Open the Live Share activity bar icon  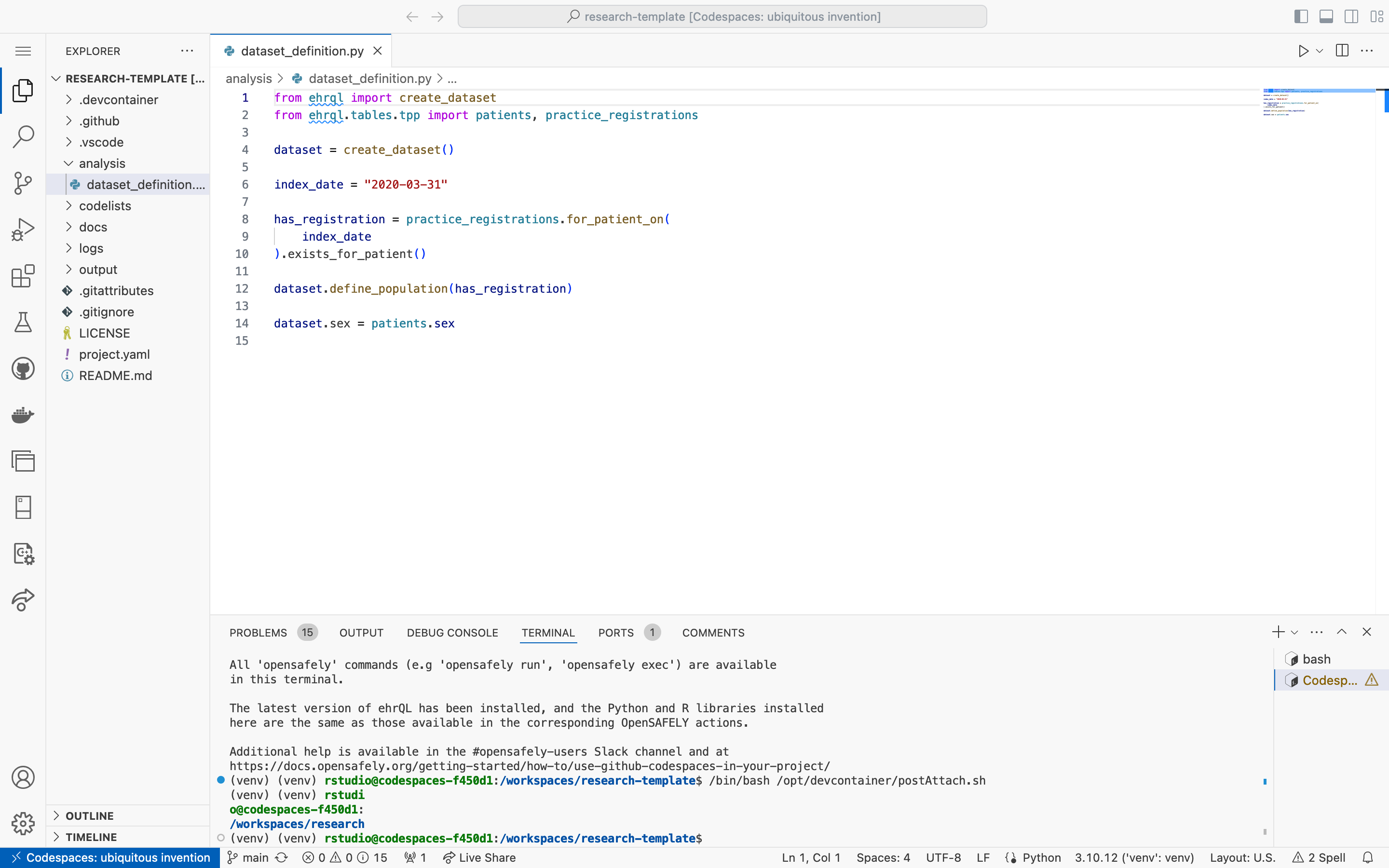23,600
